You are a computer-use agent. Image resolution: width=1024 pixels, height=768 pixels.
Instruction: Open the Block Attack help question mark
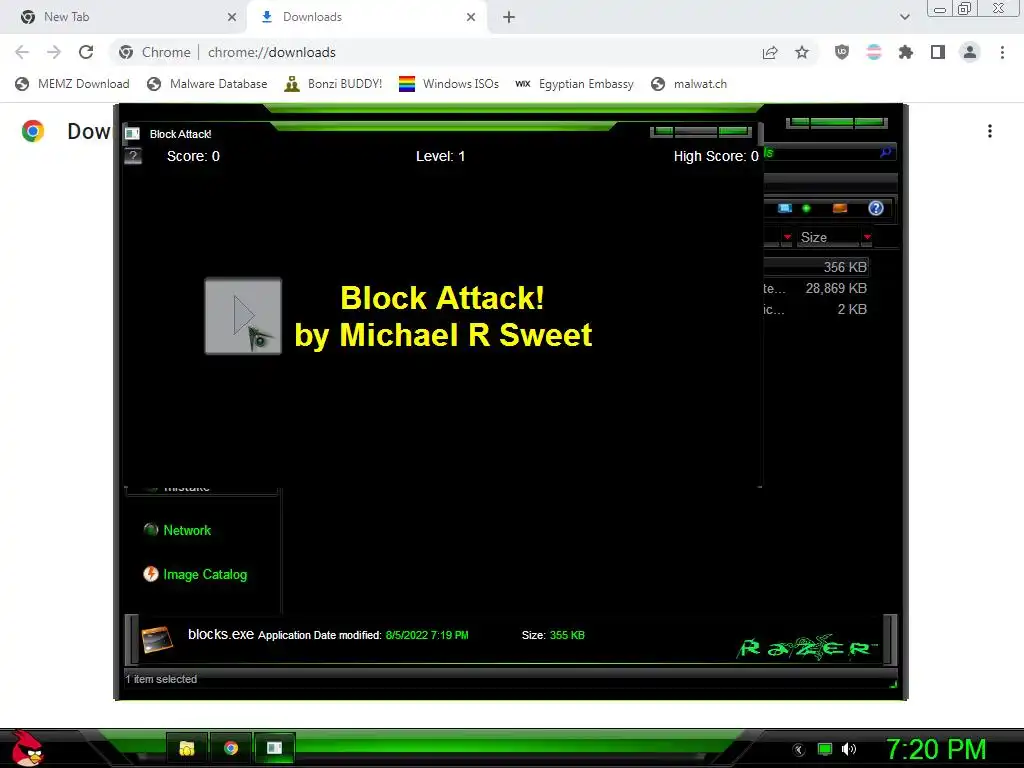coord(133,156)
